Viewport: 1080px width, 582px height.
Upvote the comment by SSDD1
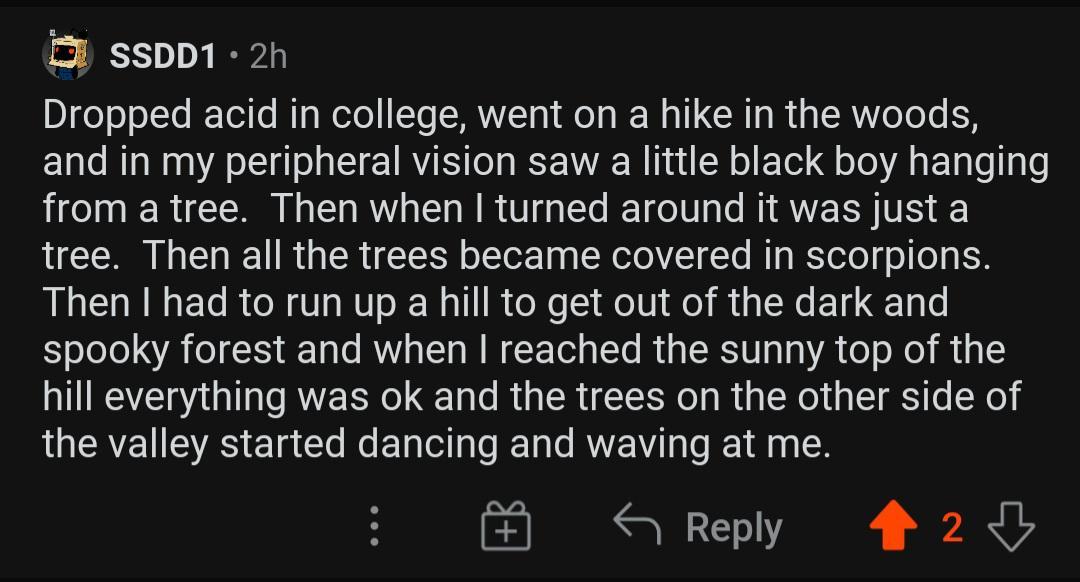(893, 527)
